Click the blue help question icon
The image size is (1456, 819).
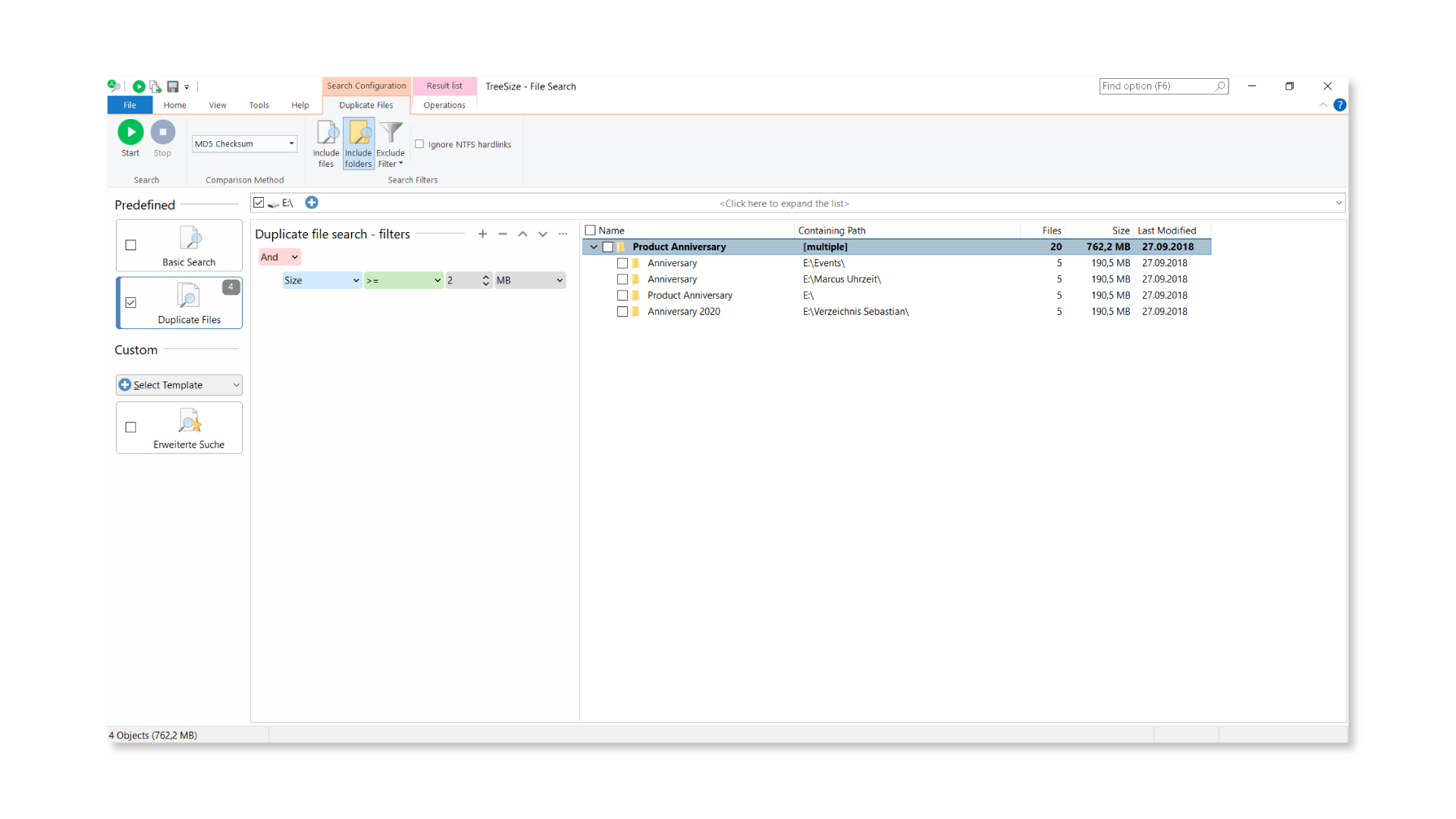[x=1340, y=105]
